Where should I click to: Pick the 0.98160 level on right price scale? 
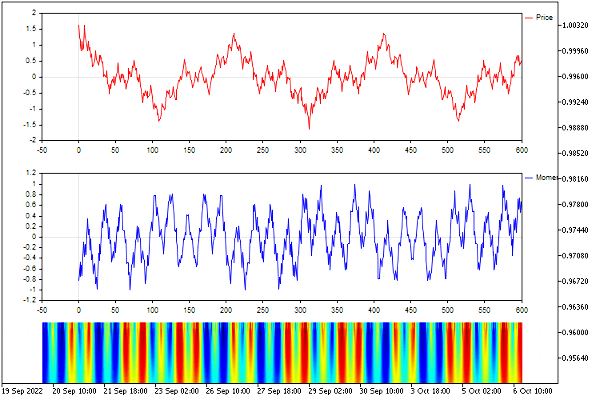click(x=575, y=179)
